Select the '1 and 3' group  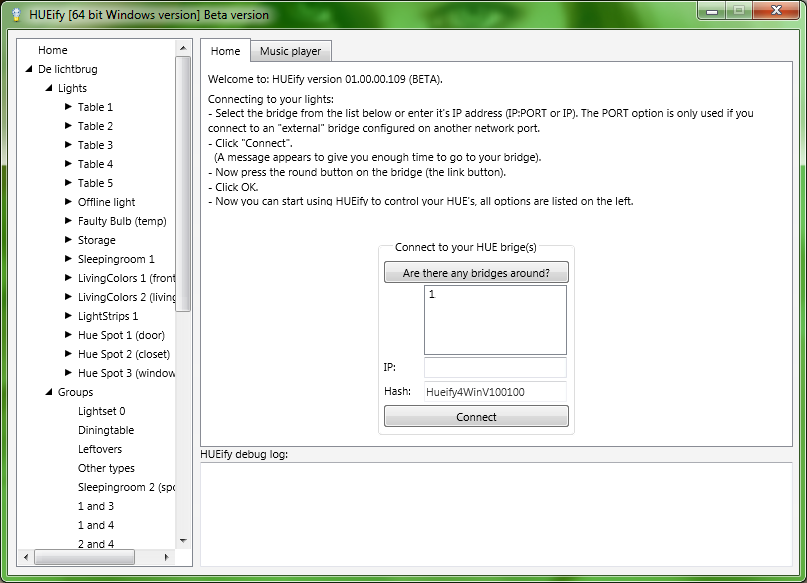pyautogui.click(x=96, y=506)
